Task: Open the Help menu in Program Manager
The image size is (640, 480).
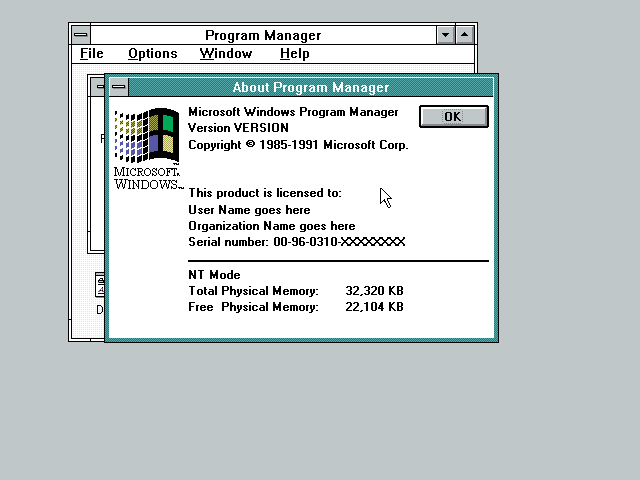Action: [x=295, y=53]
